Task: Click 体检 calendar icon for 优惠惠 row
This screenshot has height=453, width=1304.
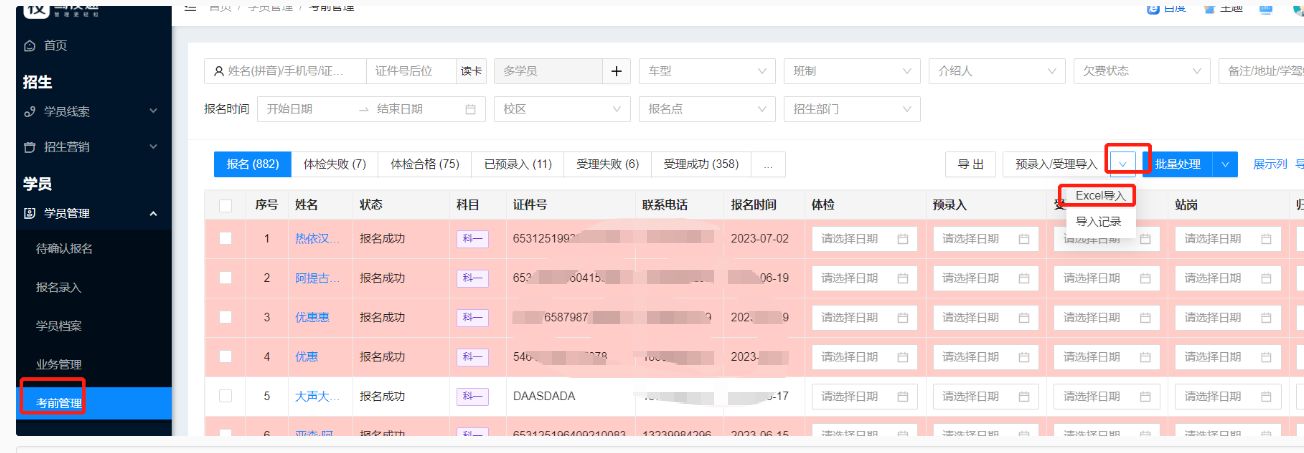Action: tap(903, 317)
